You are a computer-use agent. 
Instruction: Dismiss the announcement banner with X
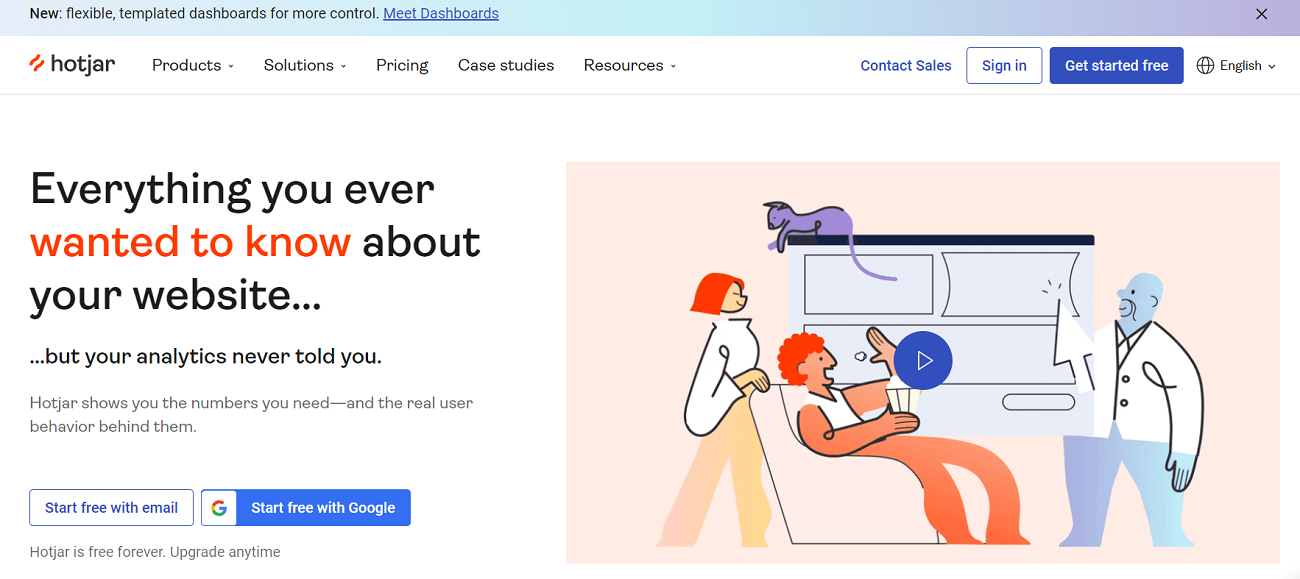click(x=1262, y=14)
